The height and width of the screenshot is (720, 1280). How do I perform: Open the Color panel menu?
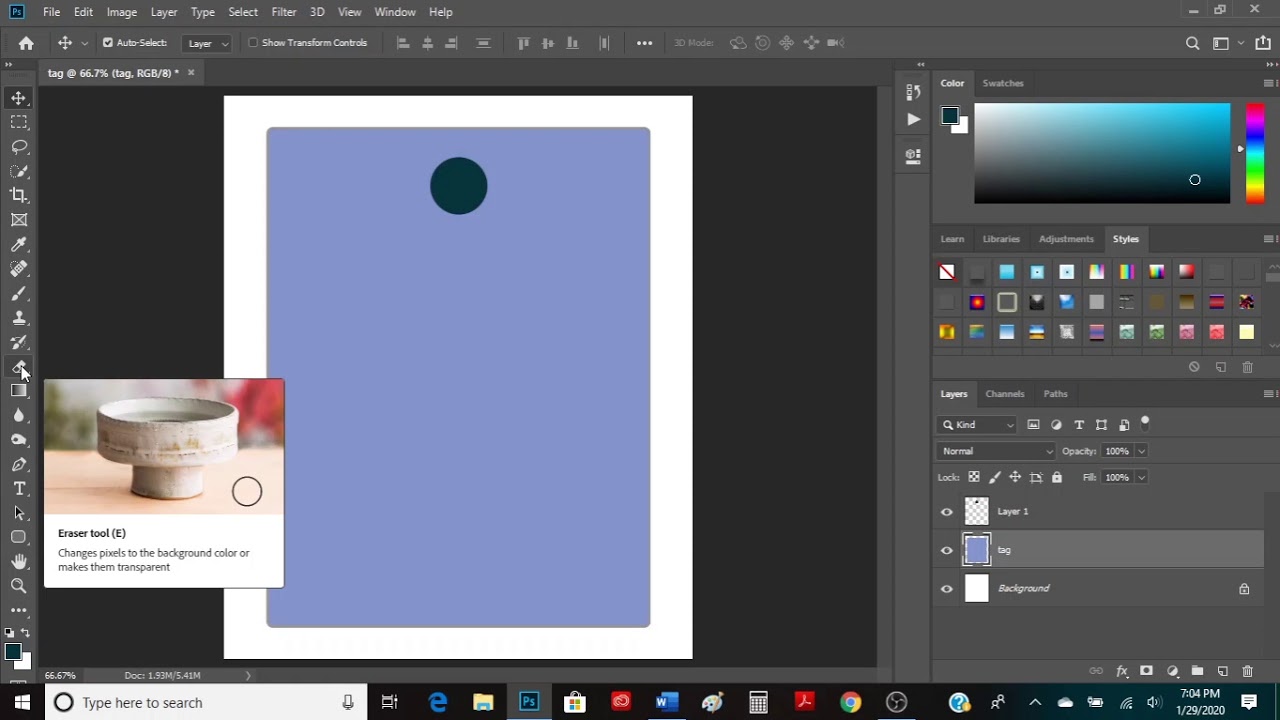point(1269,83)
